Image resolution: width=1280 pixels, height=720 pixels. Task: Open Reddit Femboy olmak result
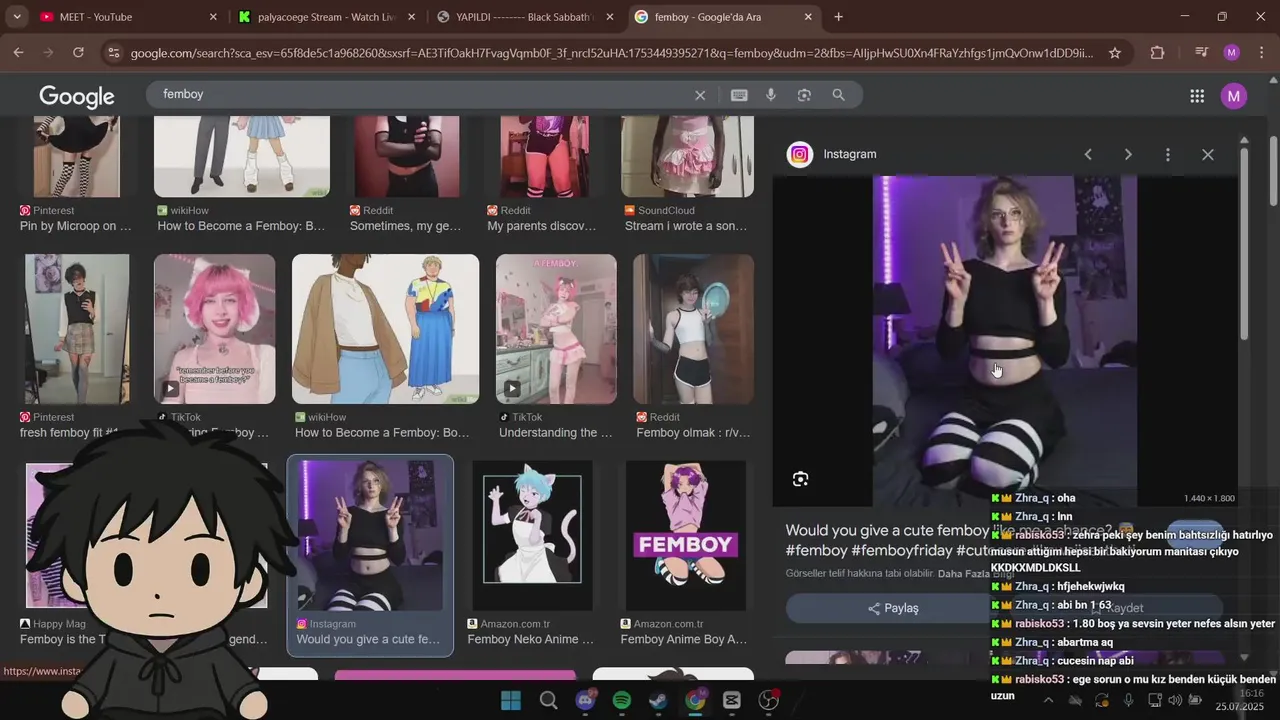pyautogui.click(x=693, y=433)
